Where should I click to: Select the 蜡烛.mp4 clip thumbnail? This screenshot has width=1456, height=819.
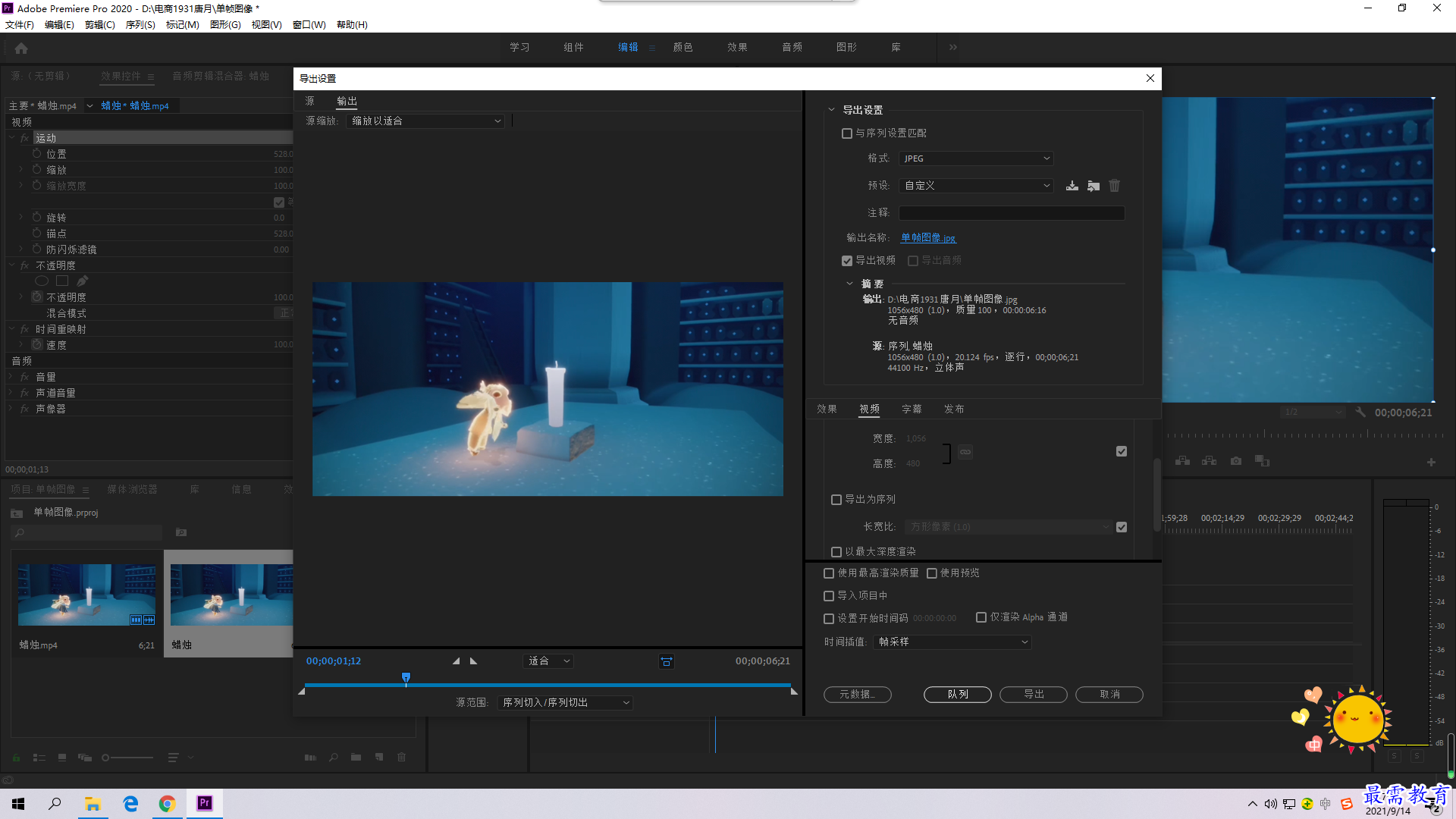pos(86,595)
